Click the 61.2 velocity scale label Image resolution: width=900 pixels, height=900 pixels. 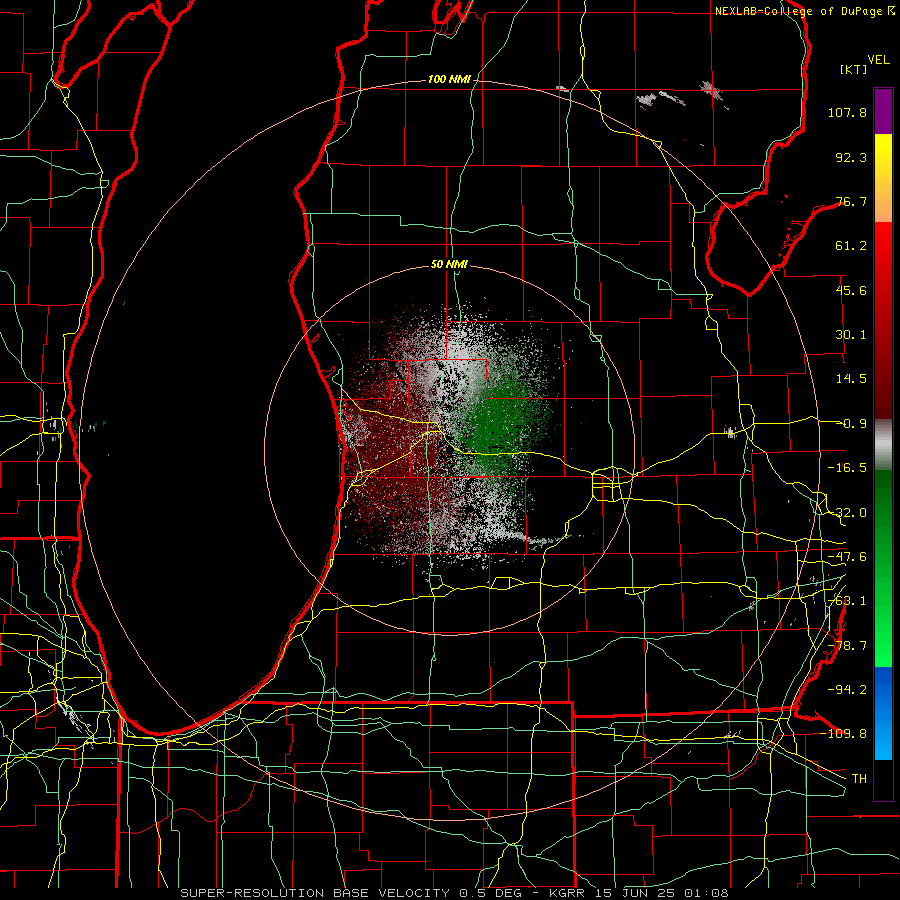coord(851,246)
